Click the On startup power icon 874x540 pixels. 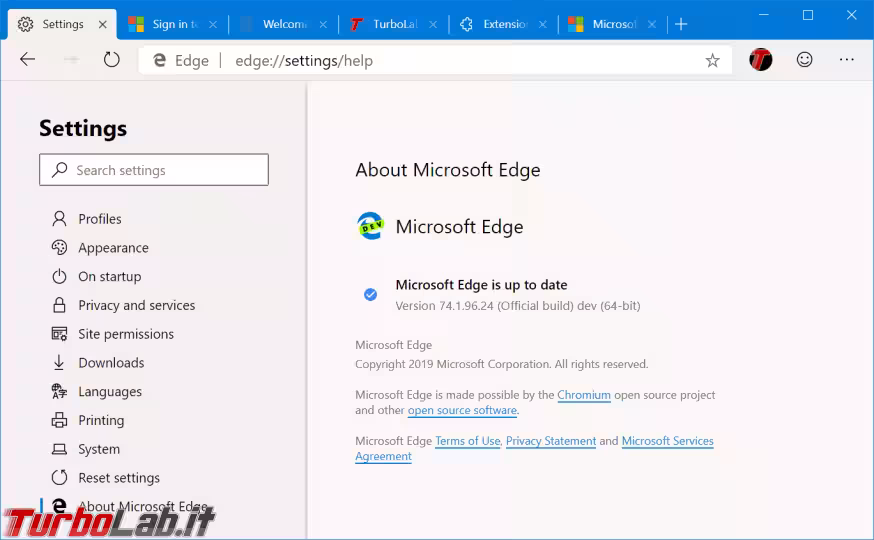tap(59, 276)
